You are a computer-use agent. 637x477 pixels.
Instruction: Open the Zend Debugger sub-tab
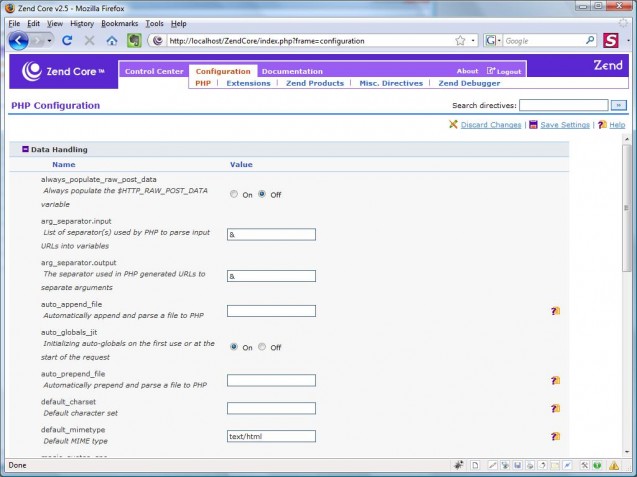tap(469, 83)
